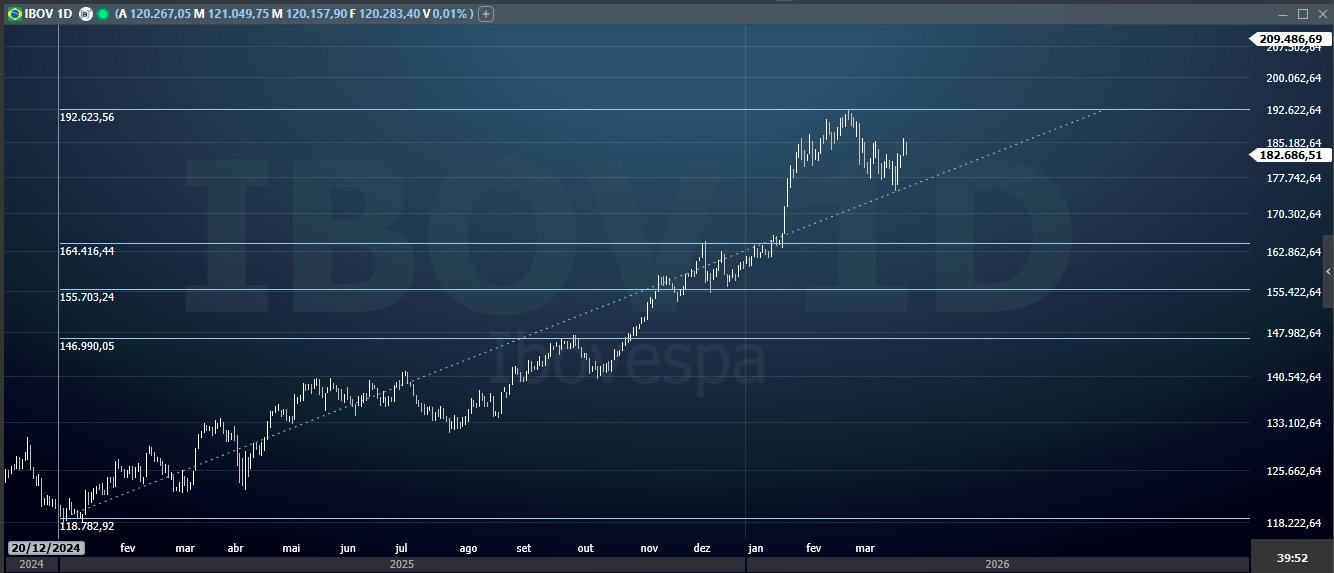Click the green connection status dot
Viewport: 1334px width, 573px height.
coord(103,14)
